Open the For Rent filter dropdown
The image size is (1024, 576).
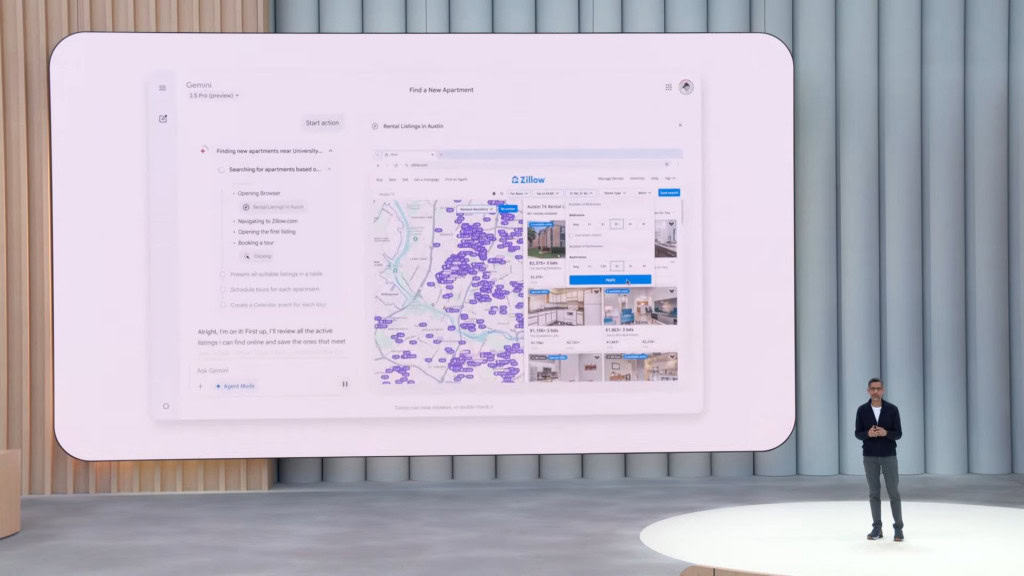pyautogui.click(x=519, y=193)
